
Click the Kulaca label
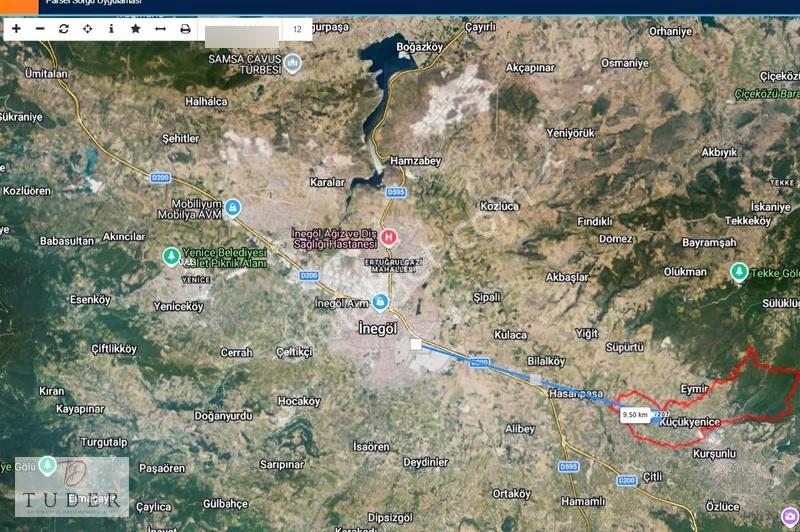point(511,335)
